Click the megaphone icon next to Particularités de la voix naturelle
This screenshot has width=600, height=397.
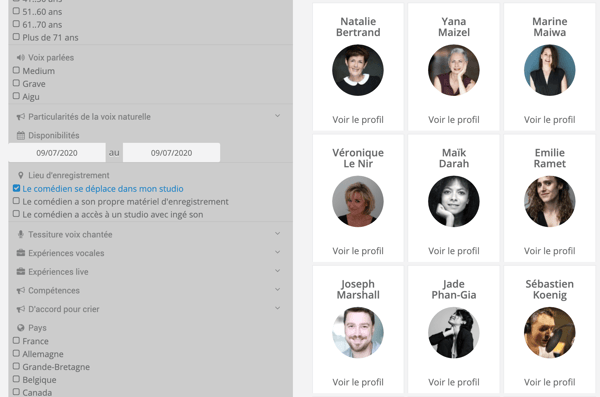click(21, 117)
